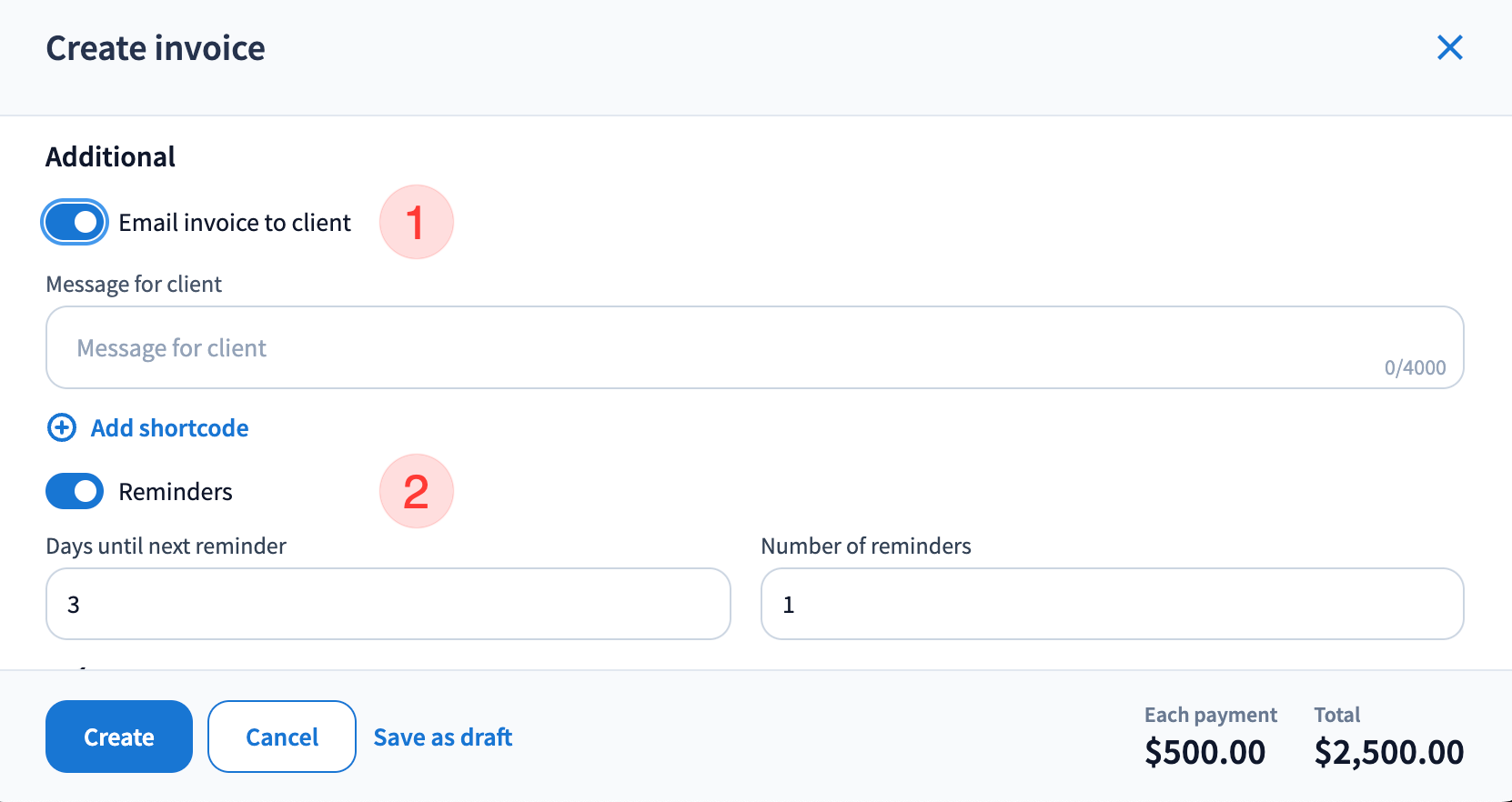Viewport: 1512px width, 802px height.
Task: Open the Add shortcode link
Action: point(170,427)
